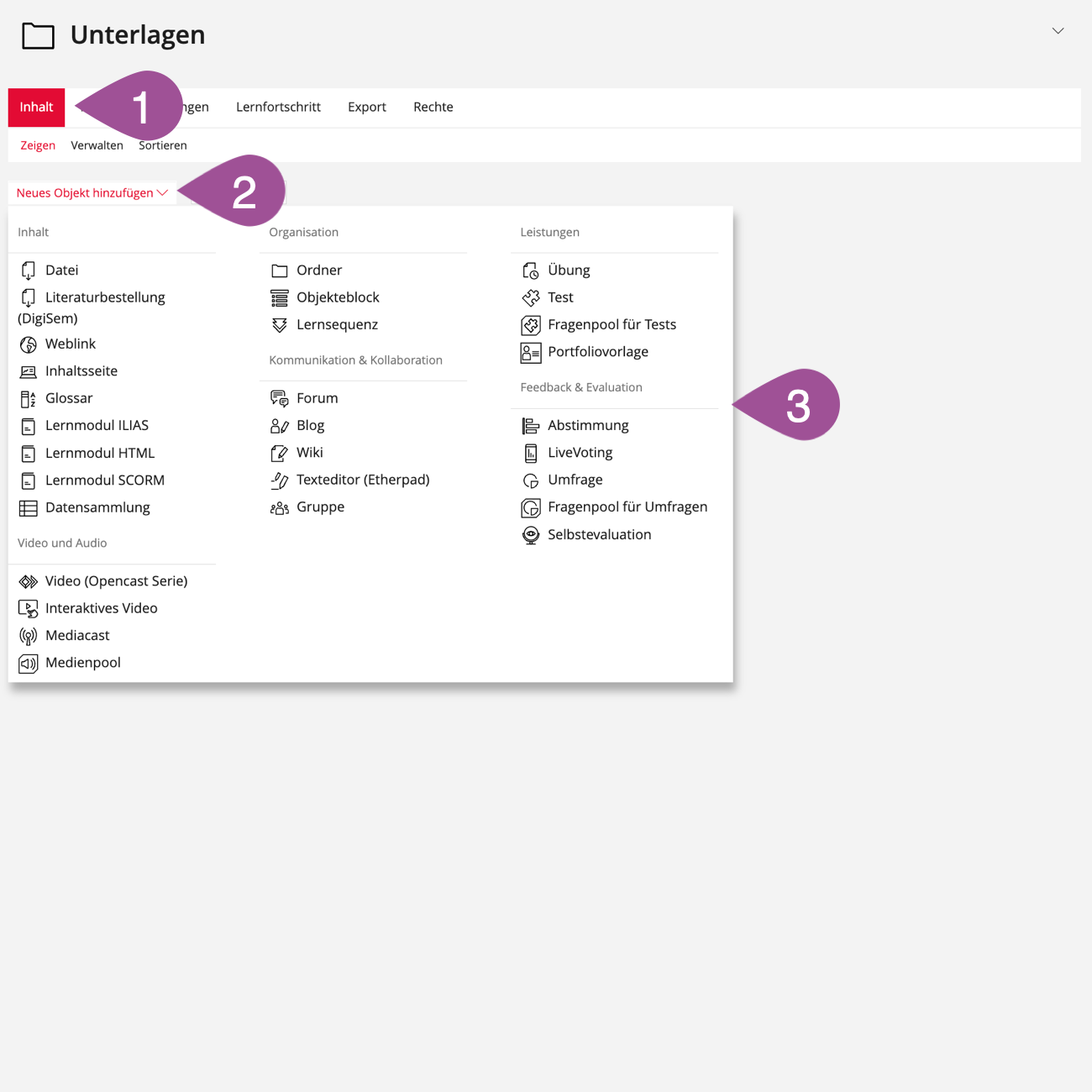Click the Test puzzle icon
This screenshot has width=1092, height=1092.
coord(530,298)
